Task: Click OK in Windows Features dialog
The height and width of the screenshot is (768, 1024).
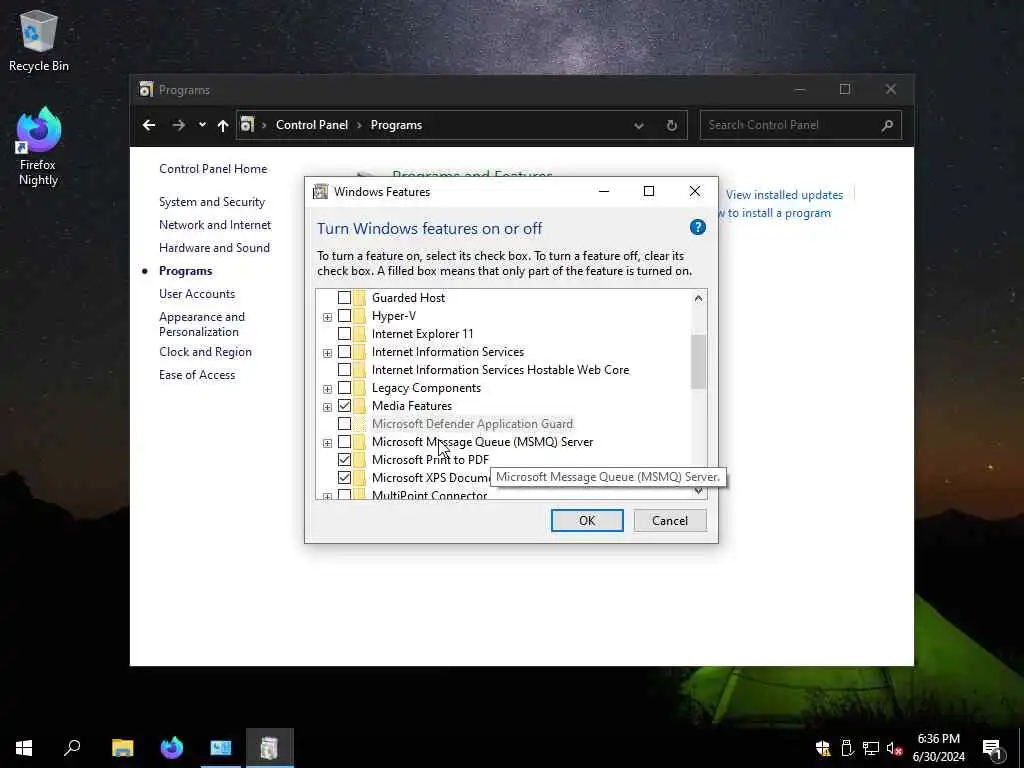Action: (x=587, y=520)
